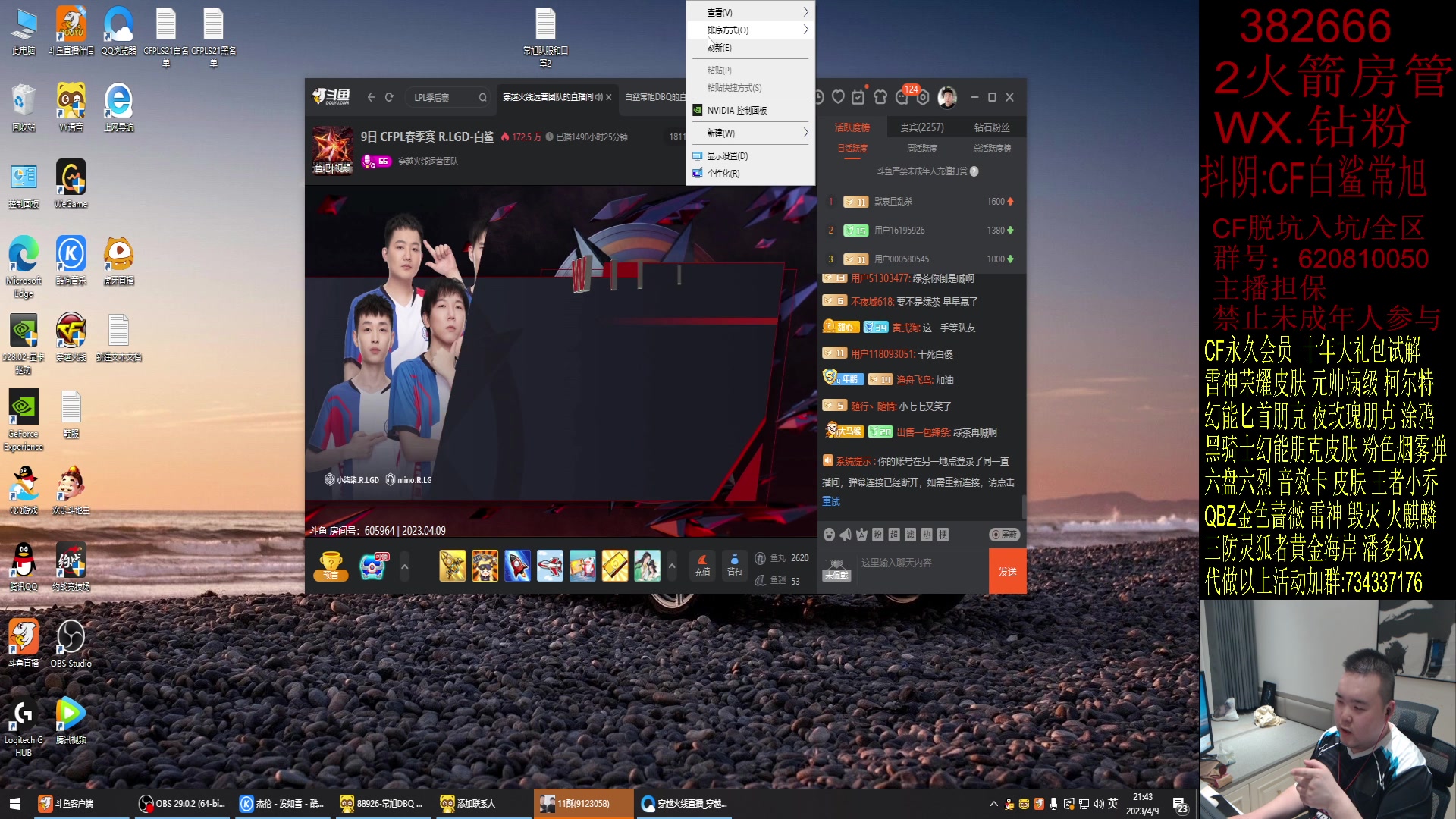Click the orange 发送 send button
The height and width of the screenshot is (819, 1456).
pyautogui.click(x=1007, y=571)
